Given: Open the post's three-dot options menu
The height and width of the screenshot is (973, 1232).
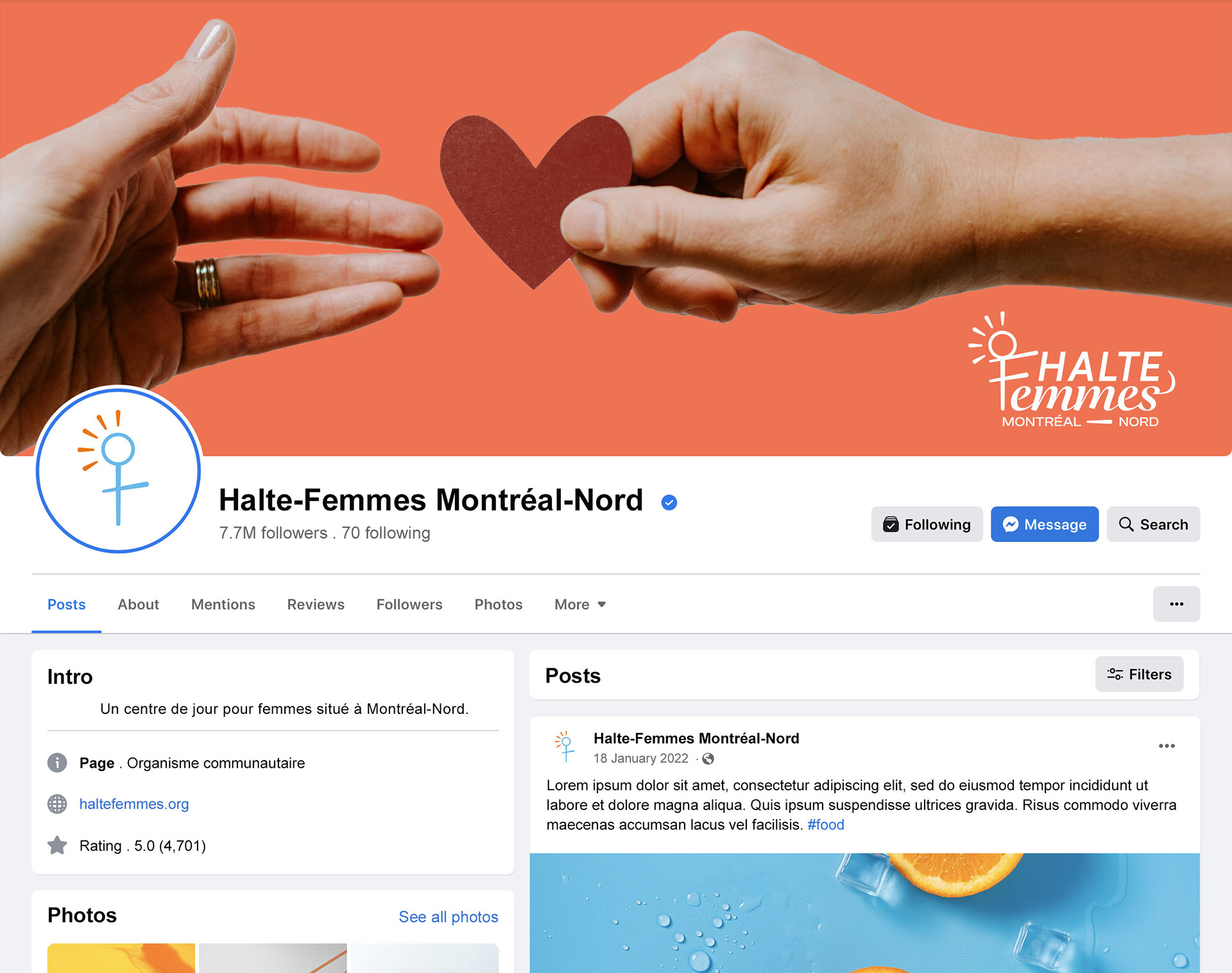Looking at the screenshot, I should pos(1167,746).
